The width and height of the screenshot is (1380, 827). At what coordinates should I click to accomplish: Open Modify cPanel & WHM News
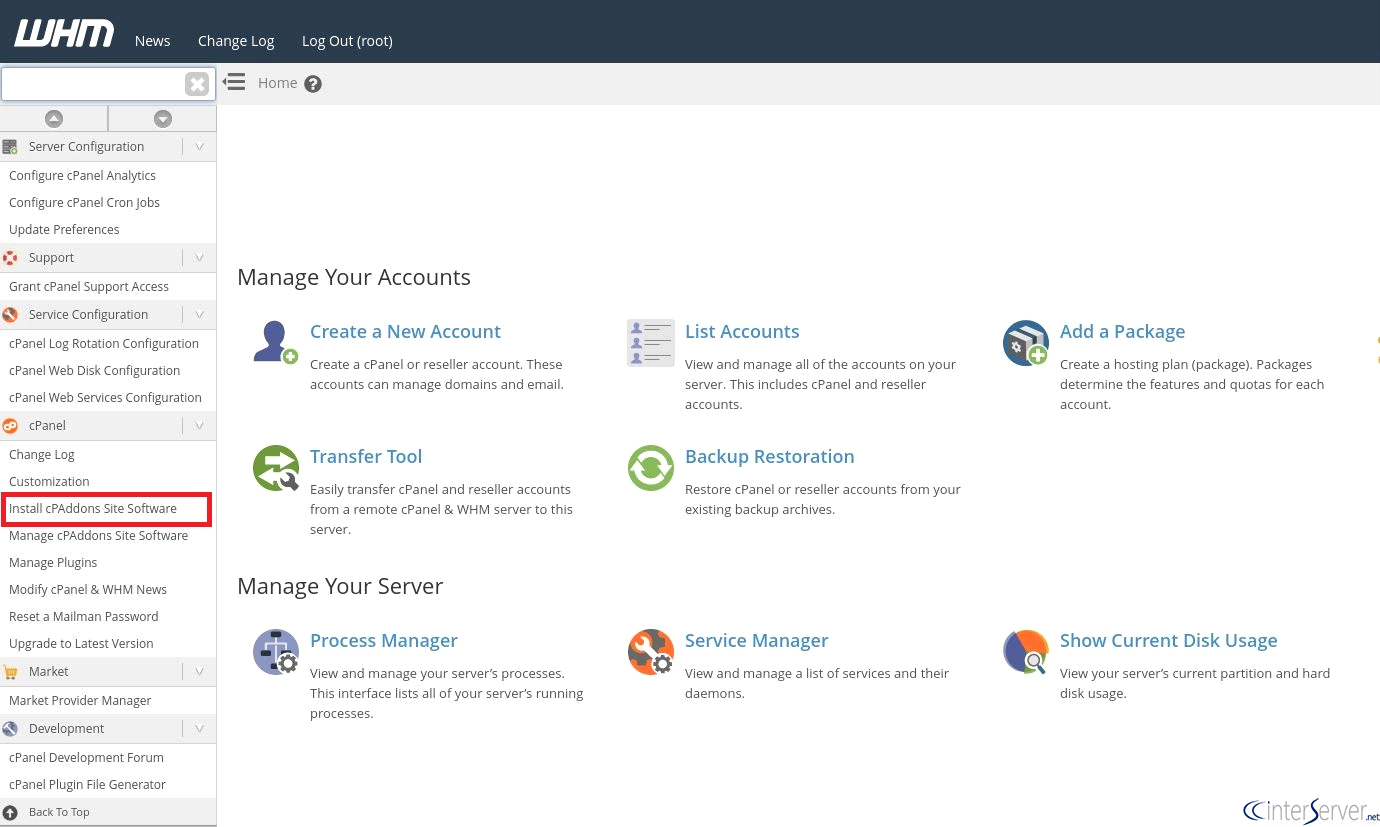88,590
